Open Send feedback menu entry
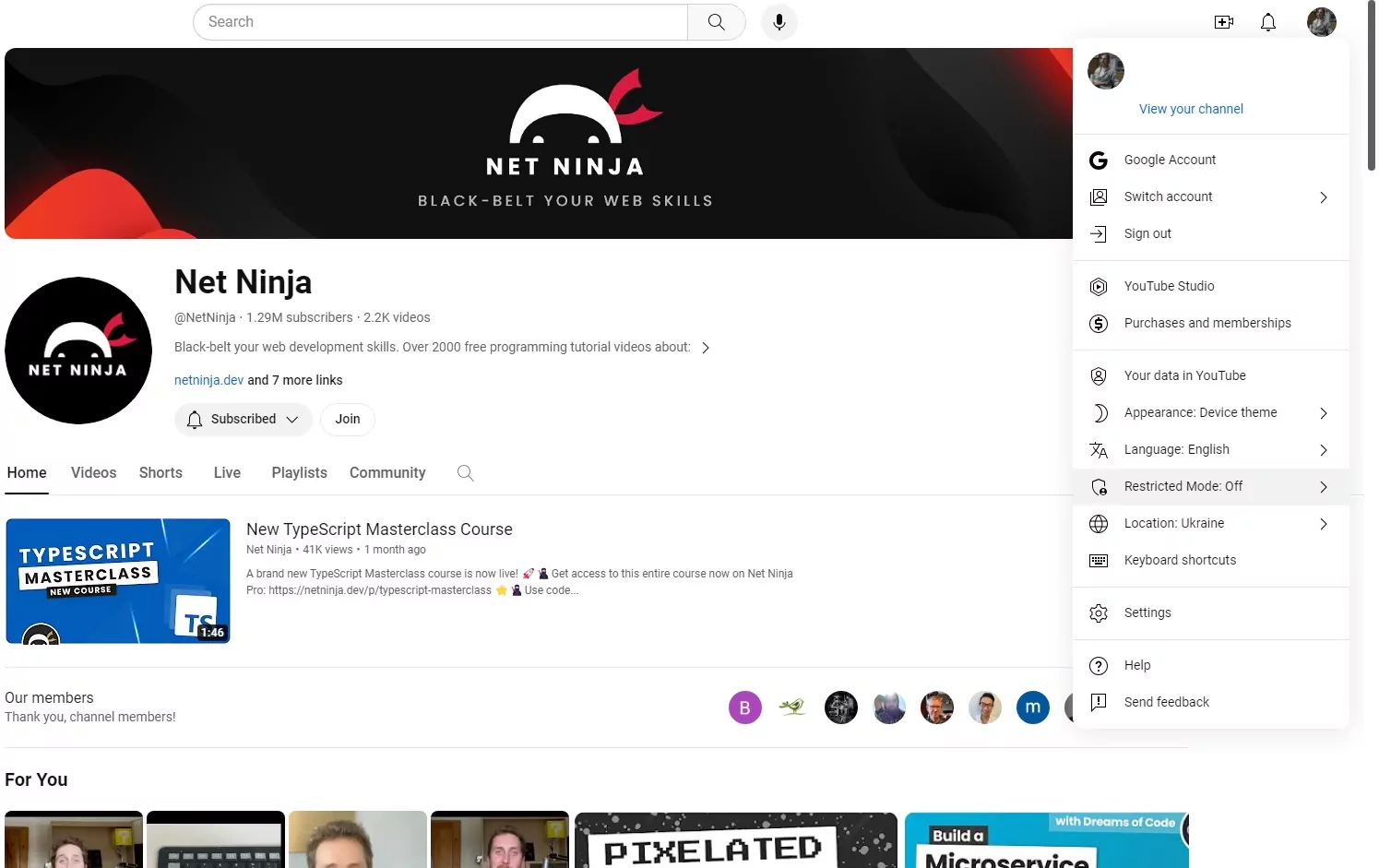 point(1211,703)
